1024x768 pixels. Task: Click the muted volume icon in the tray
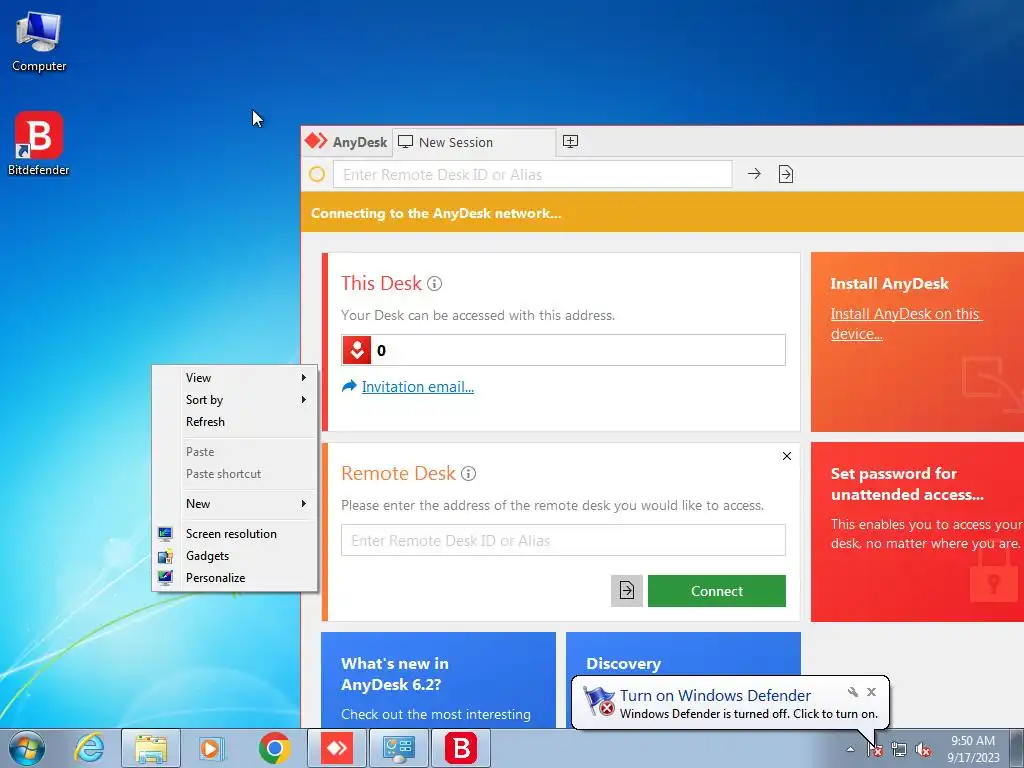[923, 749]
